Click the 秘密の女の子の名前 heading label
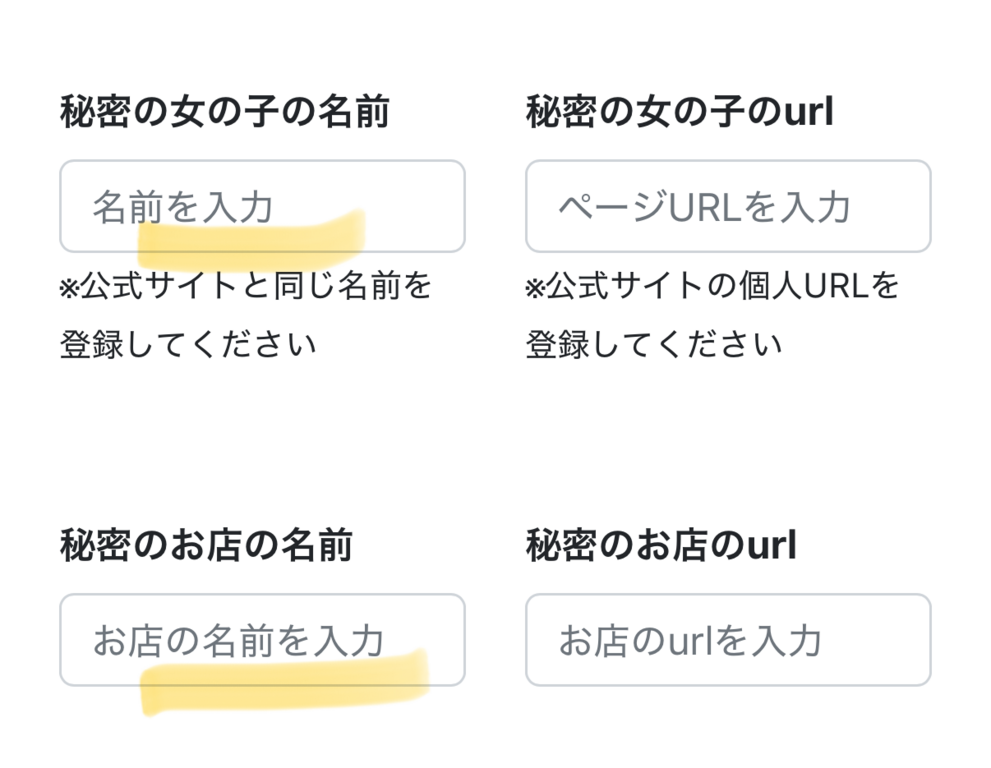991x768 pixels. pos(224,112)
